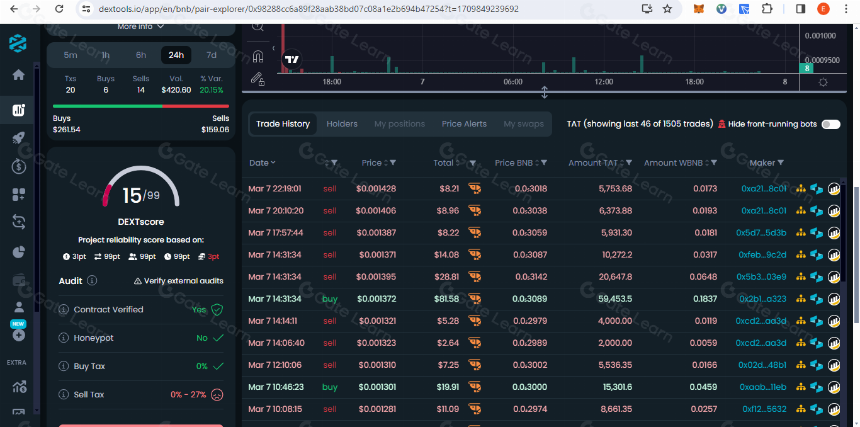860x427 pixels.
Task: Open the dollar coin icon in sidebar
Action: click(19, 166)
